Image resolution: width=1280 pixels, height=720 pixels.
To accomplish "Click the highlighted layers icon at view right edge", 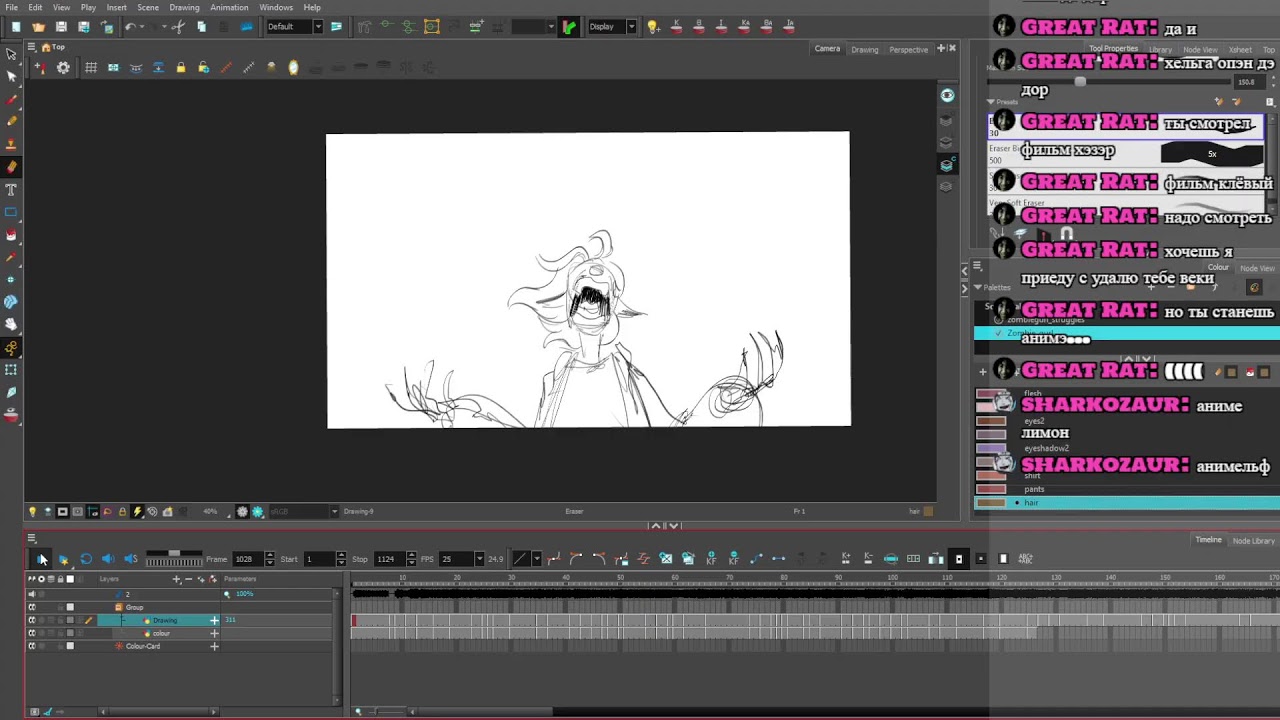I will click(946, 165).
